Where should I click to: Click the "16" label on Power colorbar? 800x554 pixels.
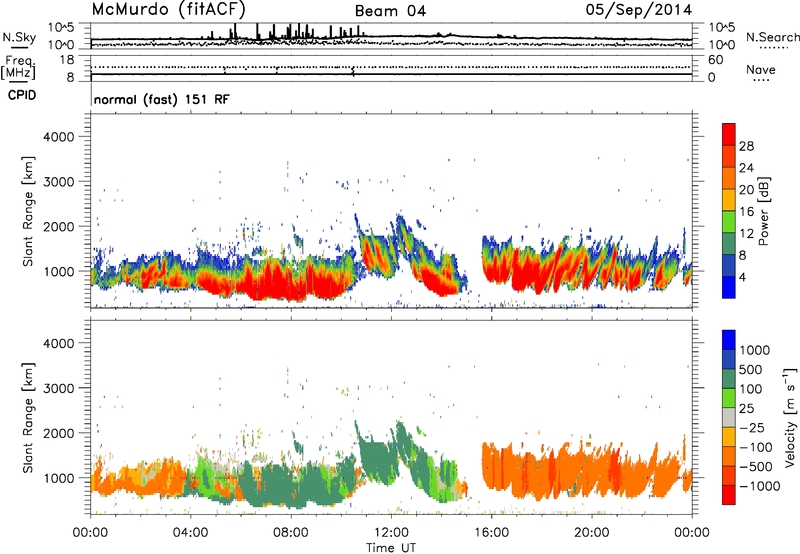point(746,212)
